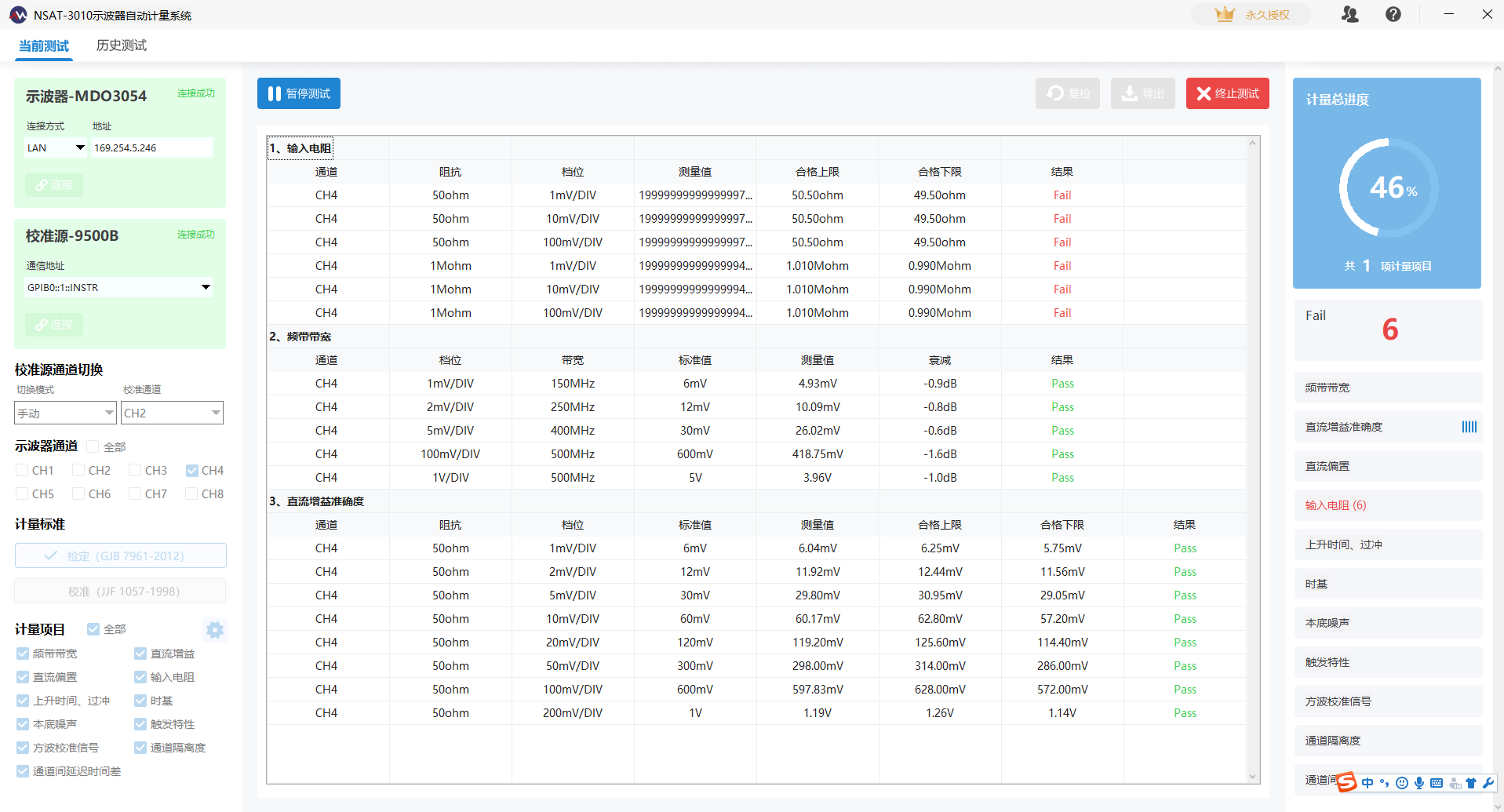Open the CH2 calibration channel dropdown
The width and height of the screenshot is (1504, 812).
[x=172, y=413]
